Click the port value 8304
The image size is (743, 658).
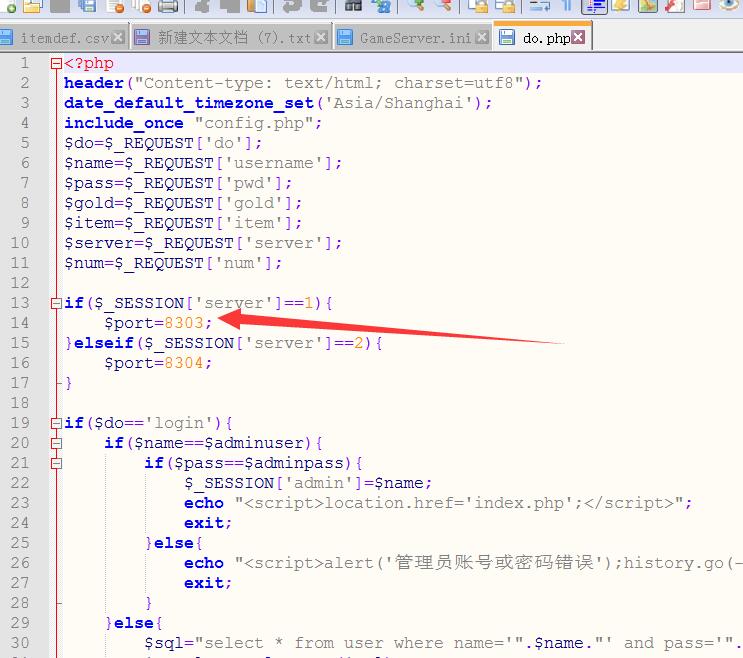pos(184,363)
